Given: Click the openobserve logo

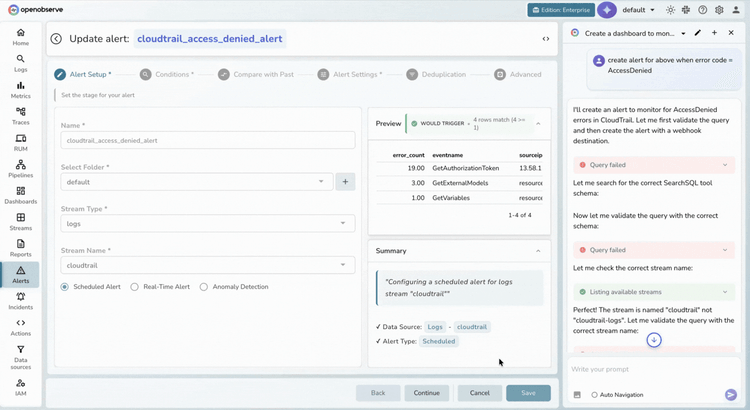Looking at the screenshot, I should pyautogui.click(x=36, y=10).
